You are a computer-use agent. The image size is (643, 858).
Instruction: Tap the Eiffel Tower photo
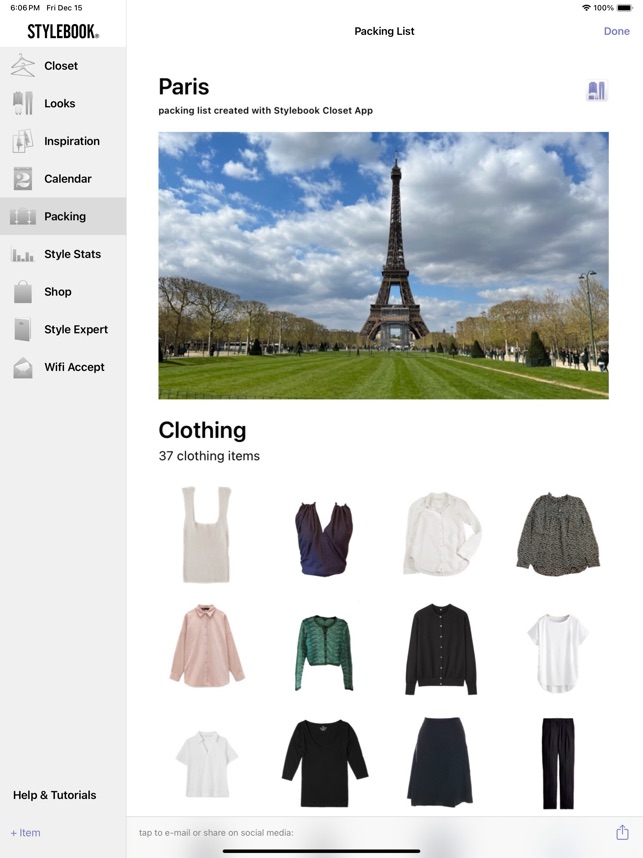coord(384,265)
